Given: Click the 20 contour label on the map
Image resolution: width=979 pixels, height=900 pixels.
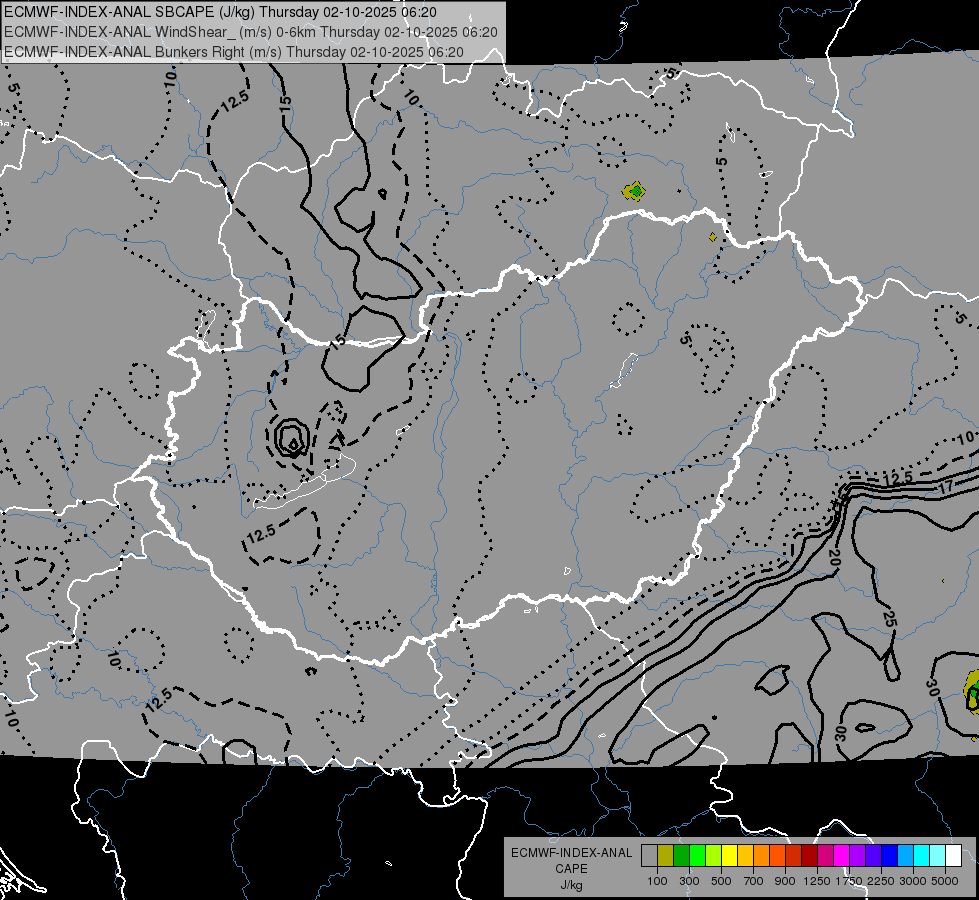Looking at the screenshot, I should pyautogui.click(x=834, y=558).
